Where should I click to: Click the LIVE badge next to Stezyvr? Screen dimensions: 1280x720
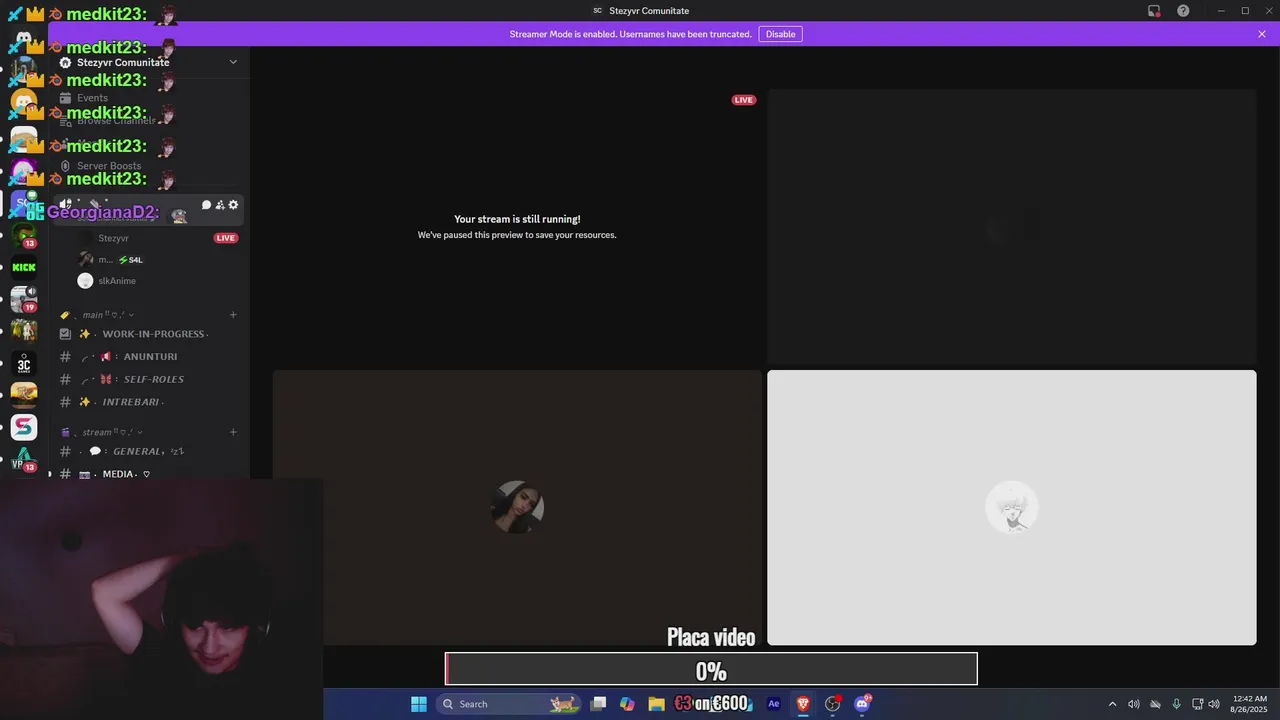tap(226, 238)
